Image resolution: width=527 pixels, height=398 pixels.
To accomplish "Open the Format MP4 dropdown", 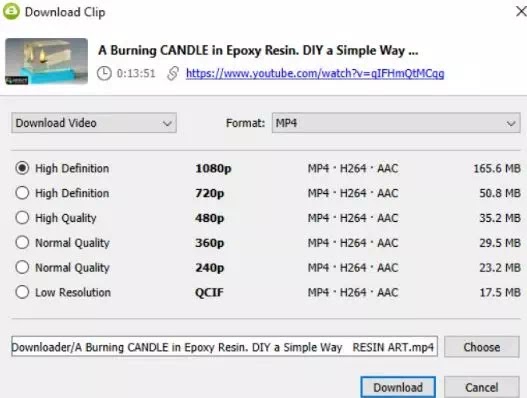I will 396,123.
